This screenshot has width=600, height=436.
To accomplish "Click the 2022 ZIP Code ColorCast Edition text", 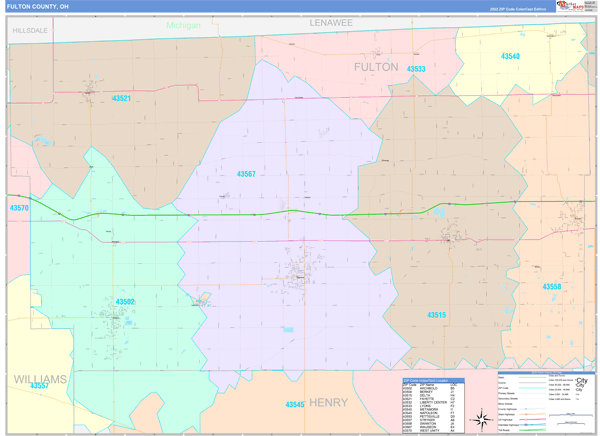I will pyautogui.click(x=518, y=8).
